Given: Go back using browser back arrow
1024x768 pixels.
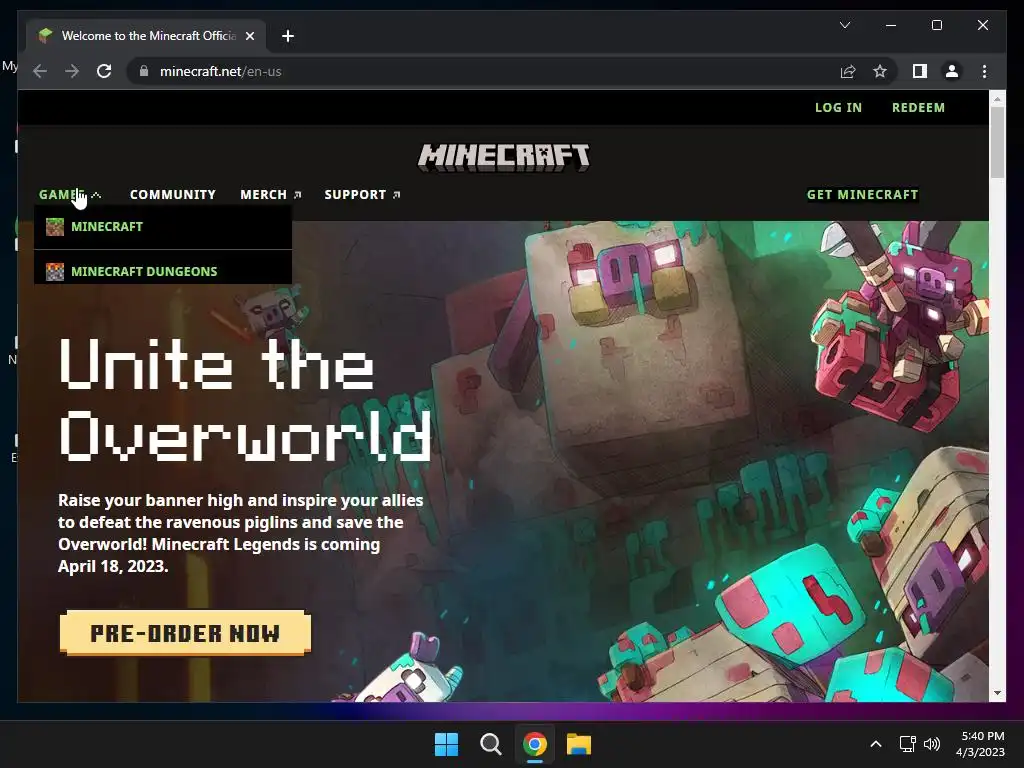Looking at the screenshot, I should point(40,71).
